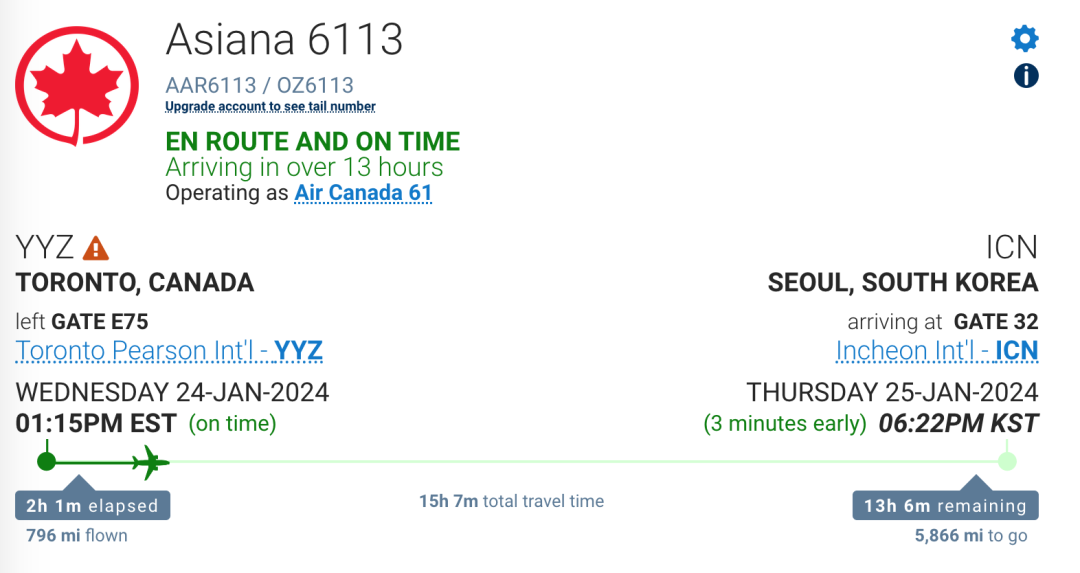Screen dimensions: 1080x573
Task: Click the orange warning triangle beside YYZ
Action: (96, 248)
